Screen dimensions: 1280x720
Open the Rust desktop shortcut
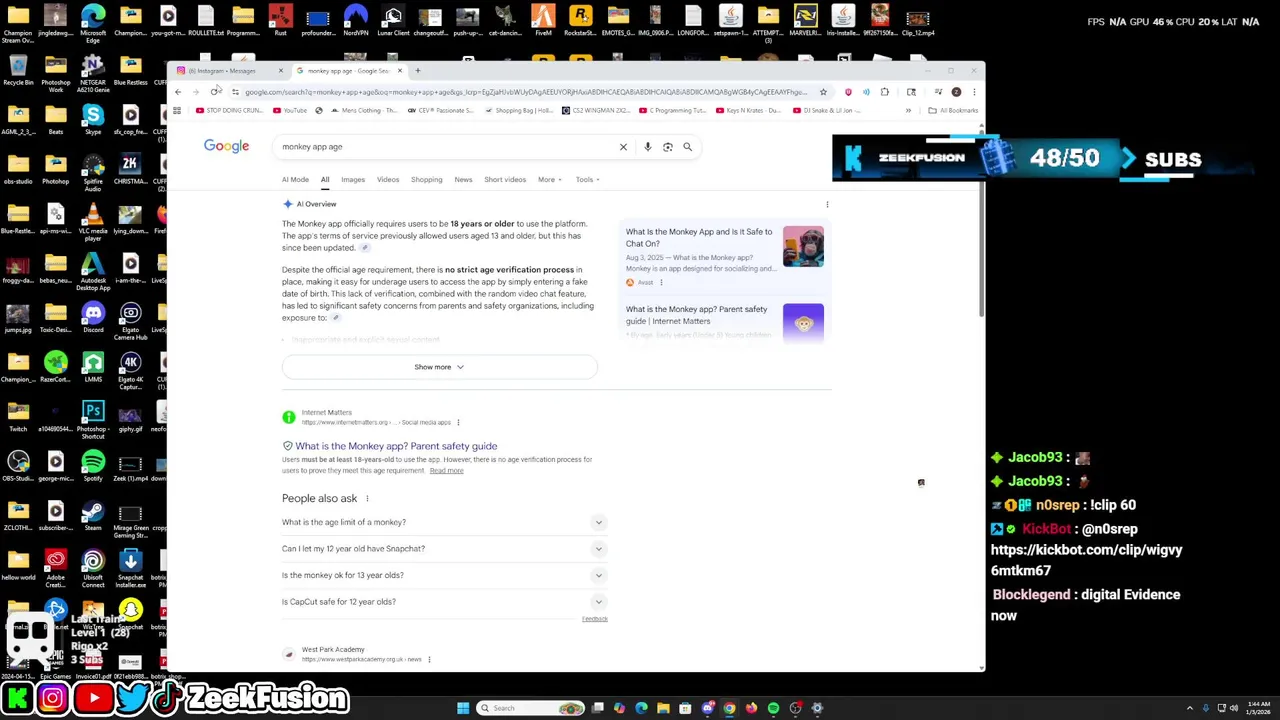click(280, 20)
